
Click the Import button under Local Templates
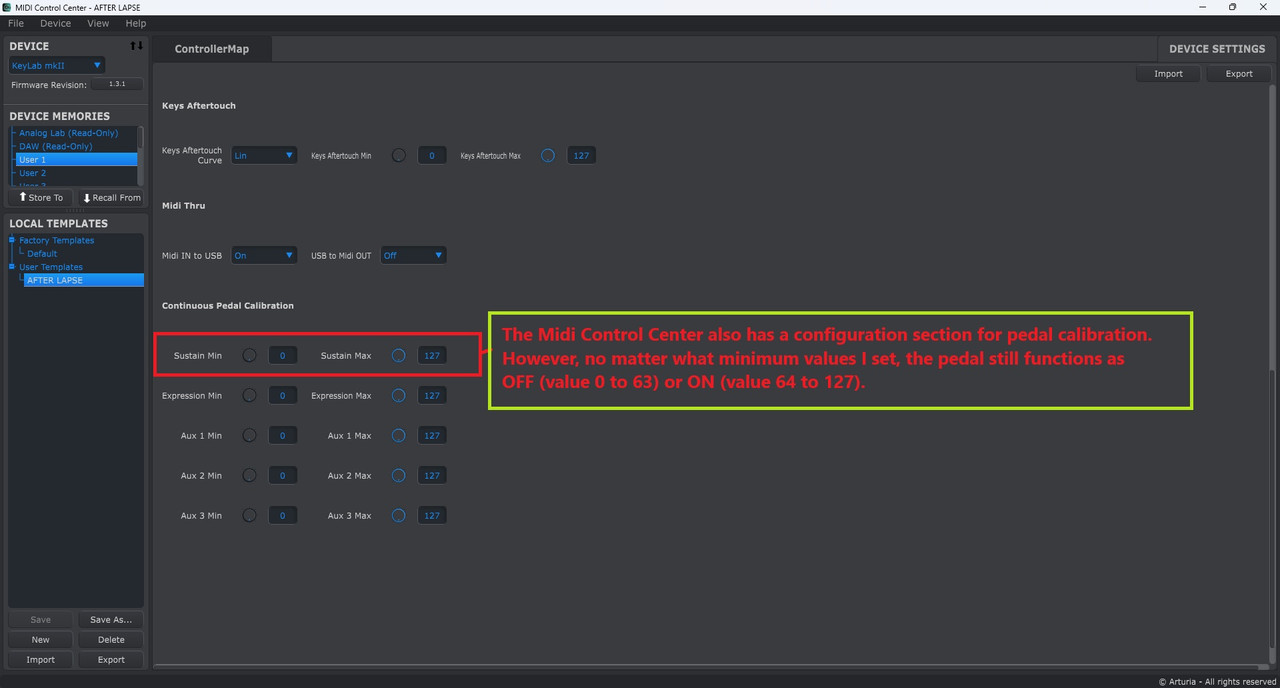click(40, 659)
